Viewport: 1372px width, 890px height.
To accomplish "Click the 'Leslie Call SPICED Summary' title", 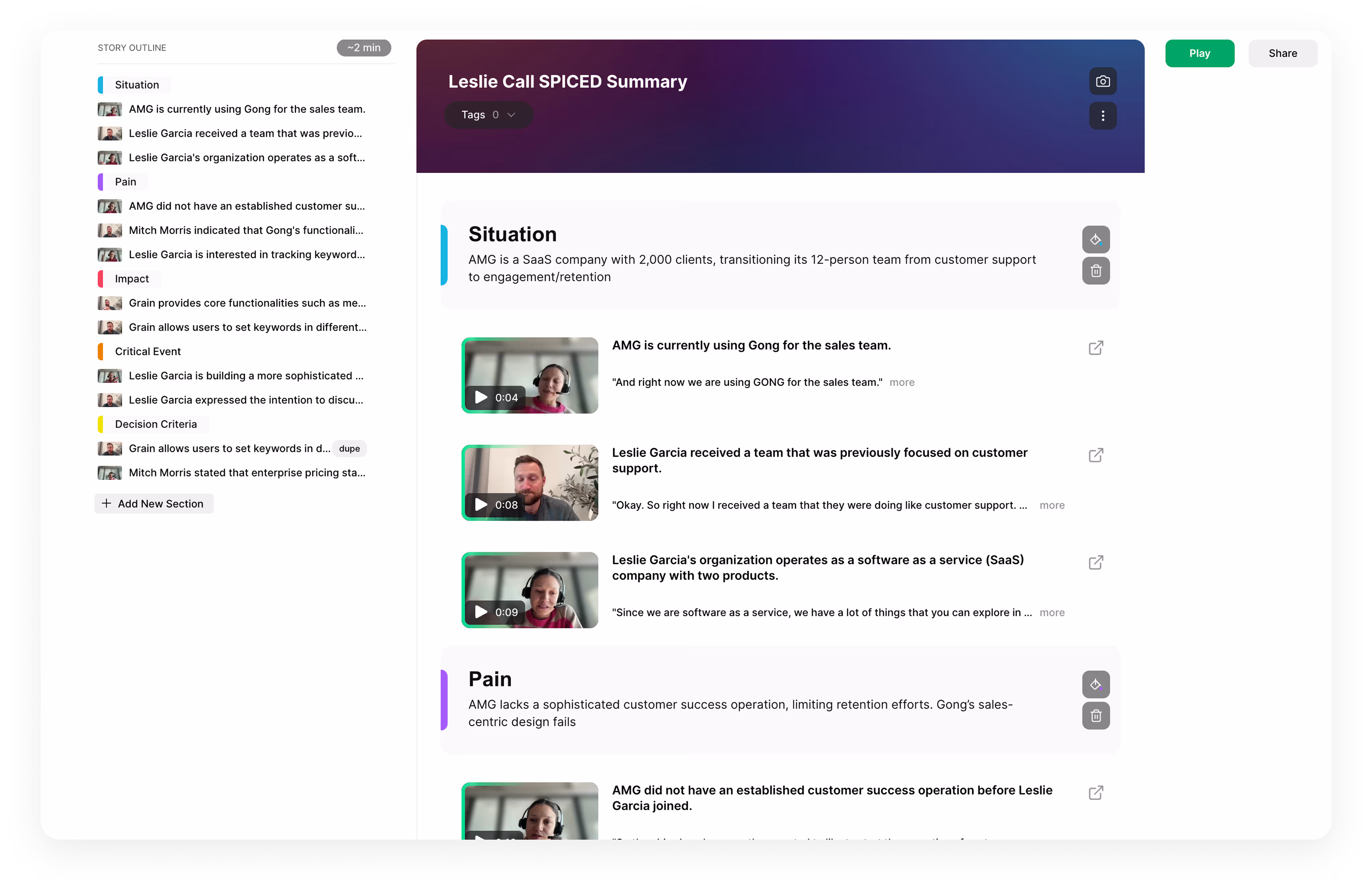I will [x=567, y=81].
